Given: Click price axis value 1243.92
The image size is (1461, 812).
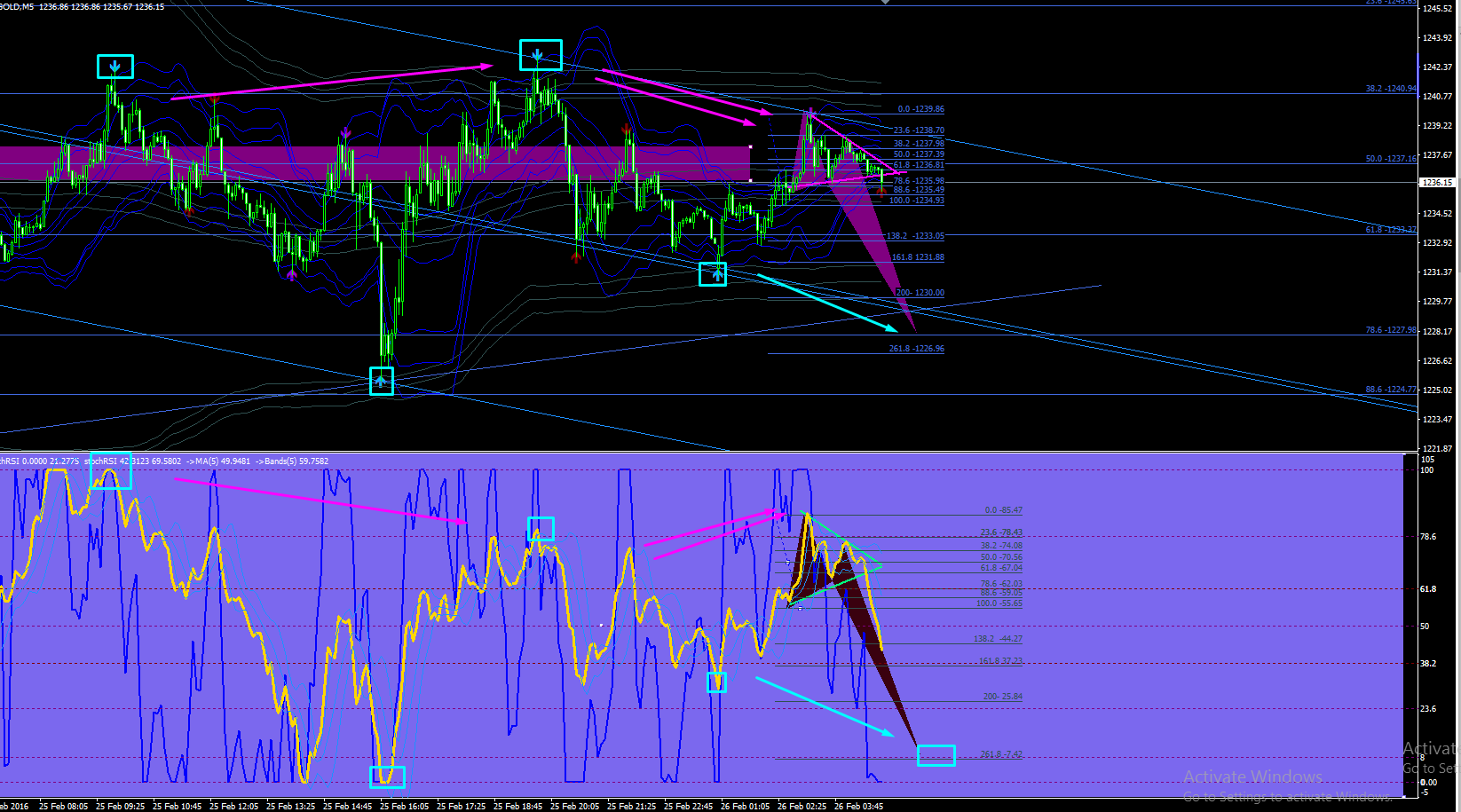Looking at the screenshot, I should pos(1437,38).
